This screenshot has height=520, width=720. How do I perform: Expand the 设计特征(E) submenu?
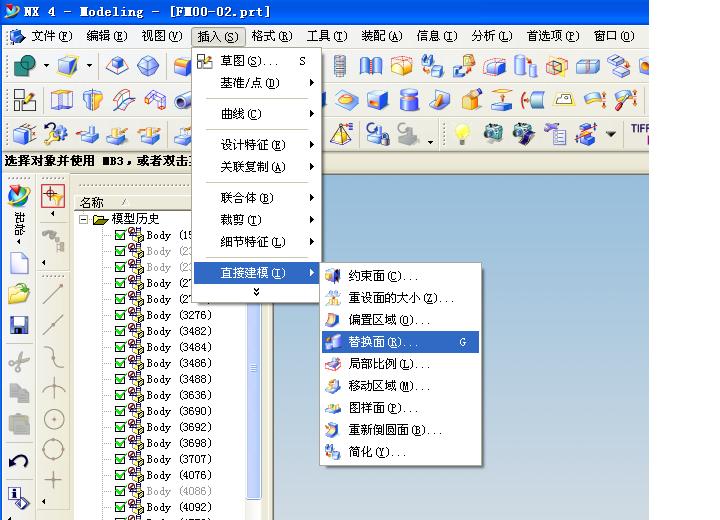pyautogui.click(x=256, y=145)
